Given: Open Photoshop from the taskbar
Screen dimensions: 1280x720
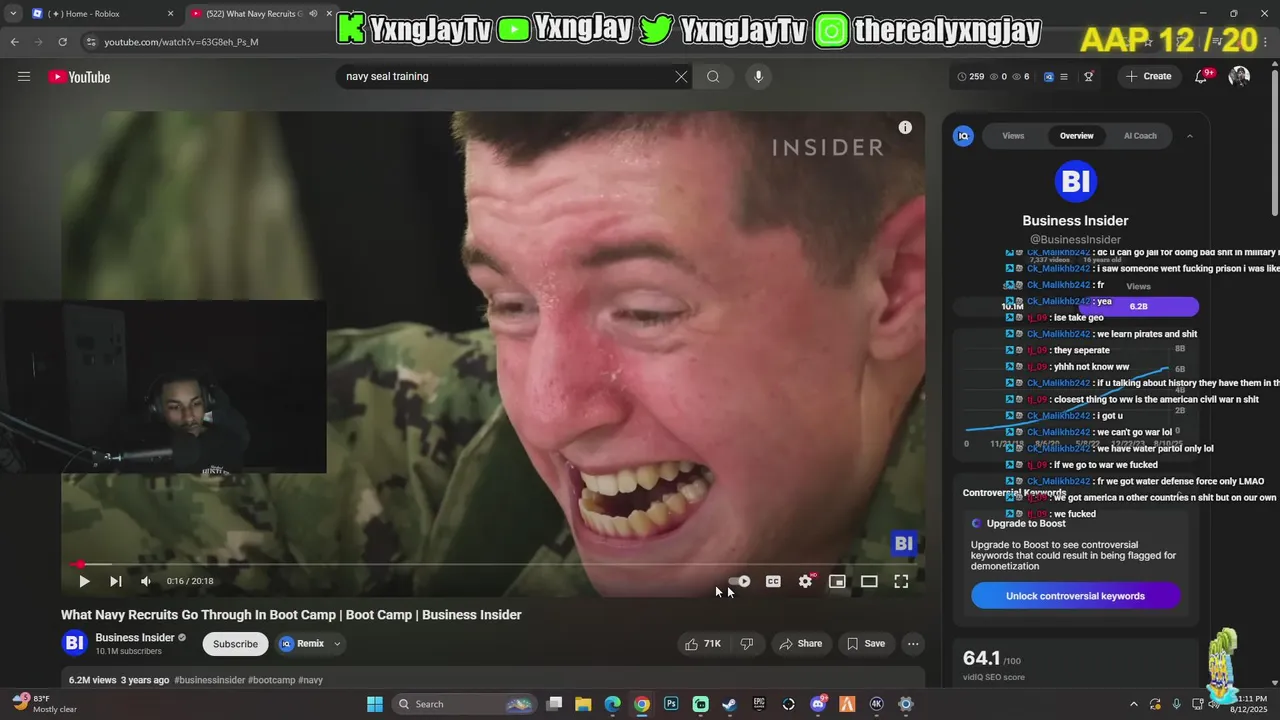Looking at the screenshot, I should 671,704.
